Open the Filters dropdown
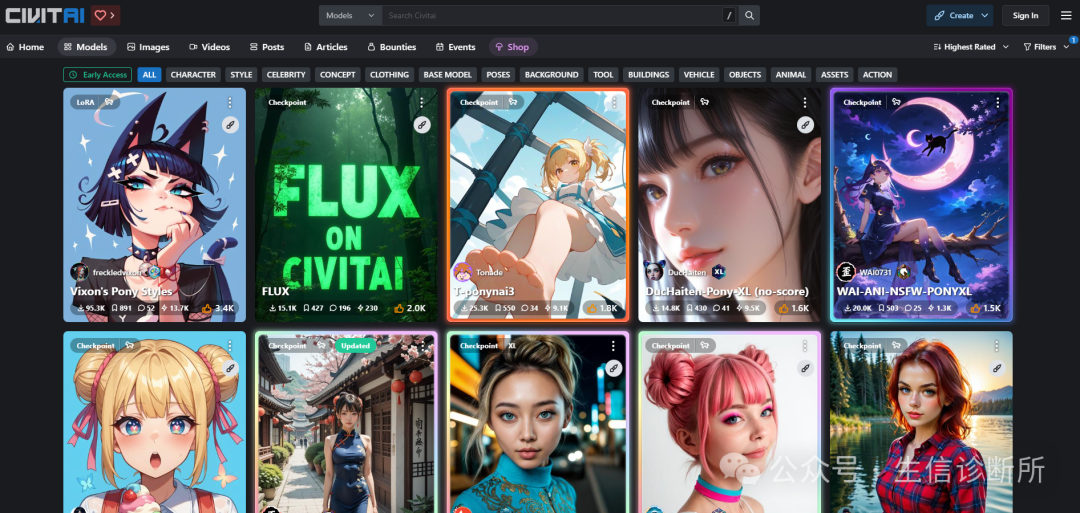Viewport: 1080px width, 513px height. click(x=1047, y=47)
